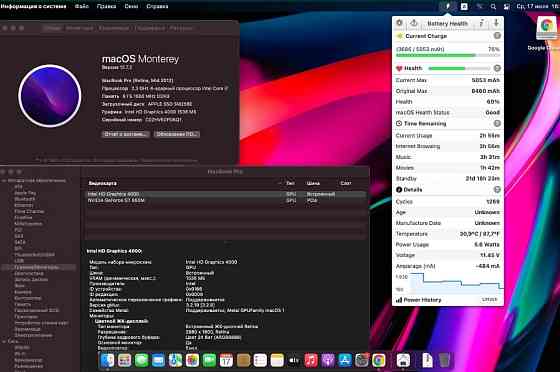
Task: Open Photos from the Dock
Action: tap(192, 360)
